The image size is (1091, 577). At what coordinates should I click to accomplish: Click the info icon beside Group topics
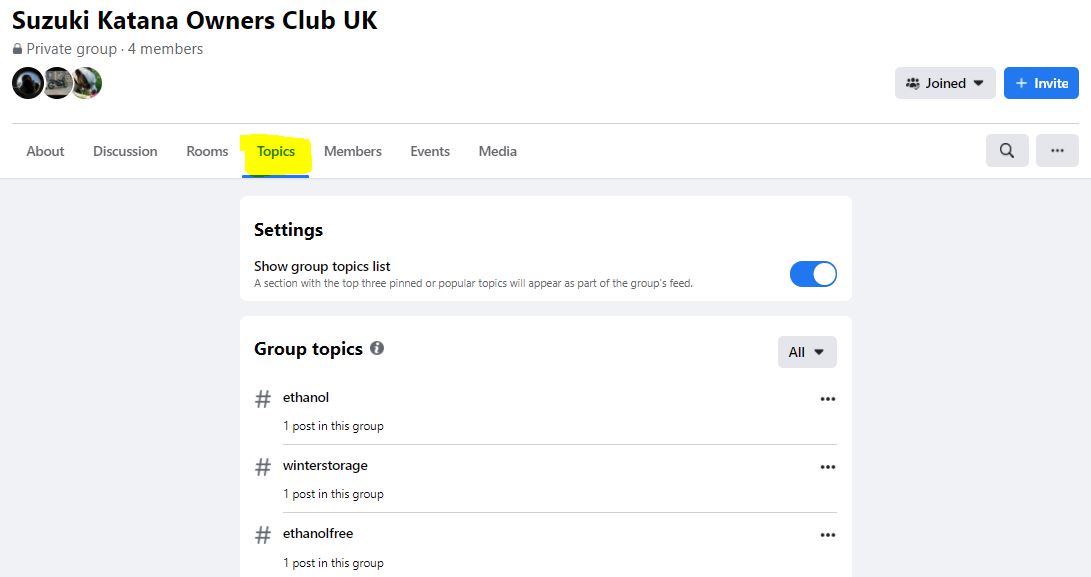tap(377, 348)
